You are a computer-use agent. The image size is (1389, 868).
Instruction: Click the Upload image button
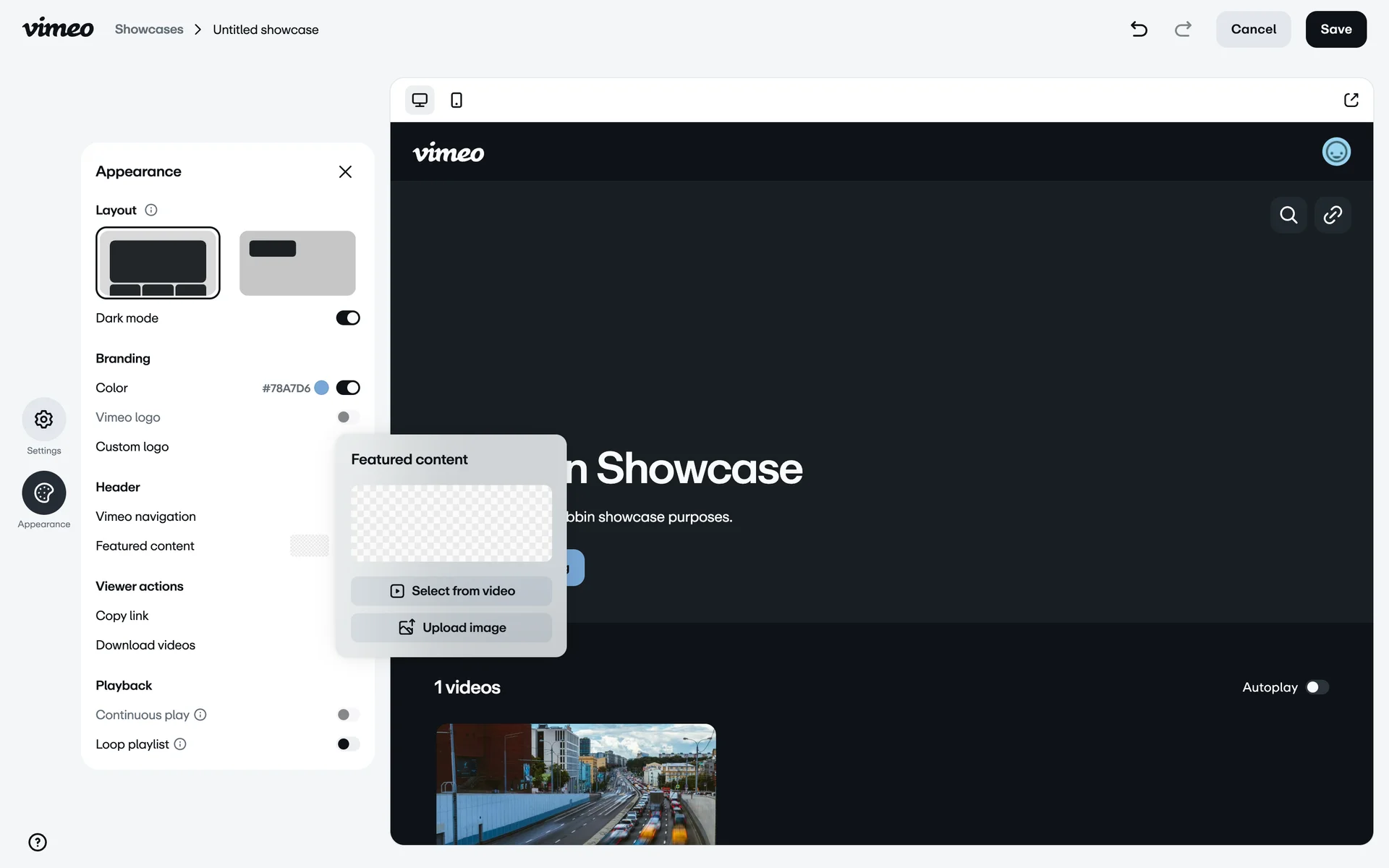[451, 628]
